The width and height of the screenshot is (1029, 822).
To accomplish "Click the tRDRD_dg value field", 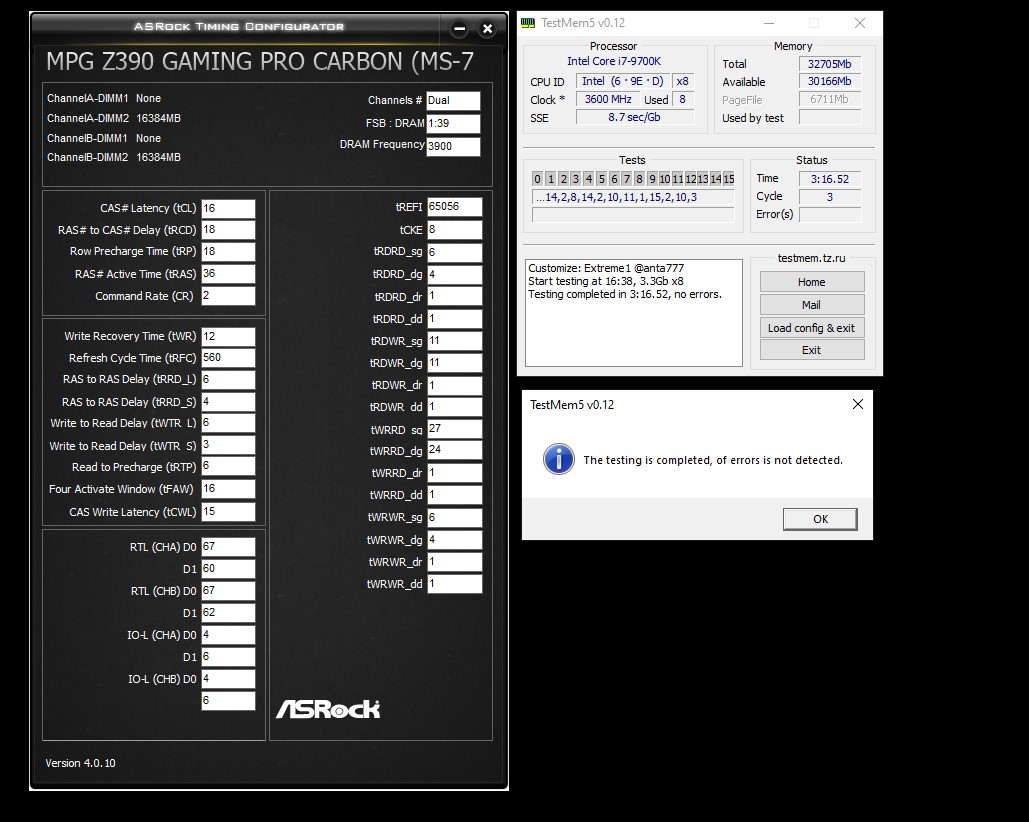I will tap(454, 274).
